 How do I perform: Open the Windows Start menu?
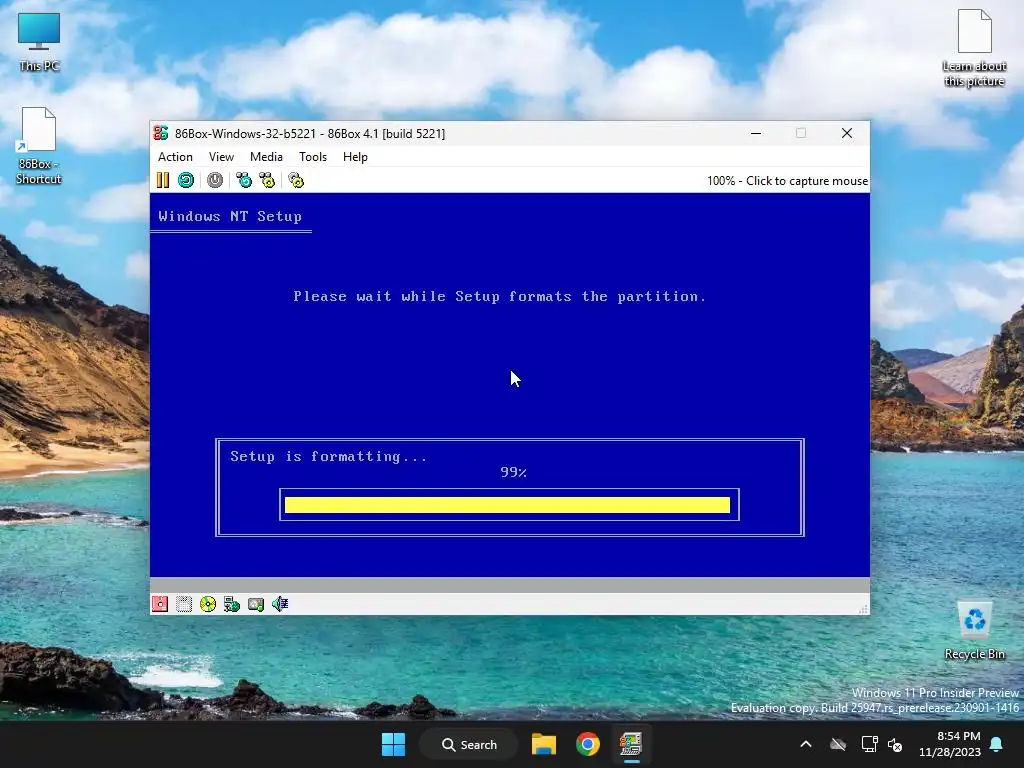(393, 744)
